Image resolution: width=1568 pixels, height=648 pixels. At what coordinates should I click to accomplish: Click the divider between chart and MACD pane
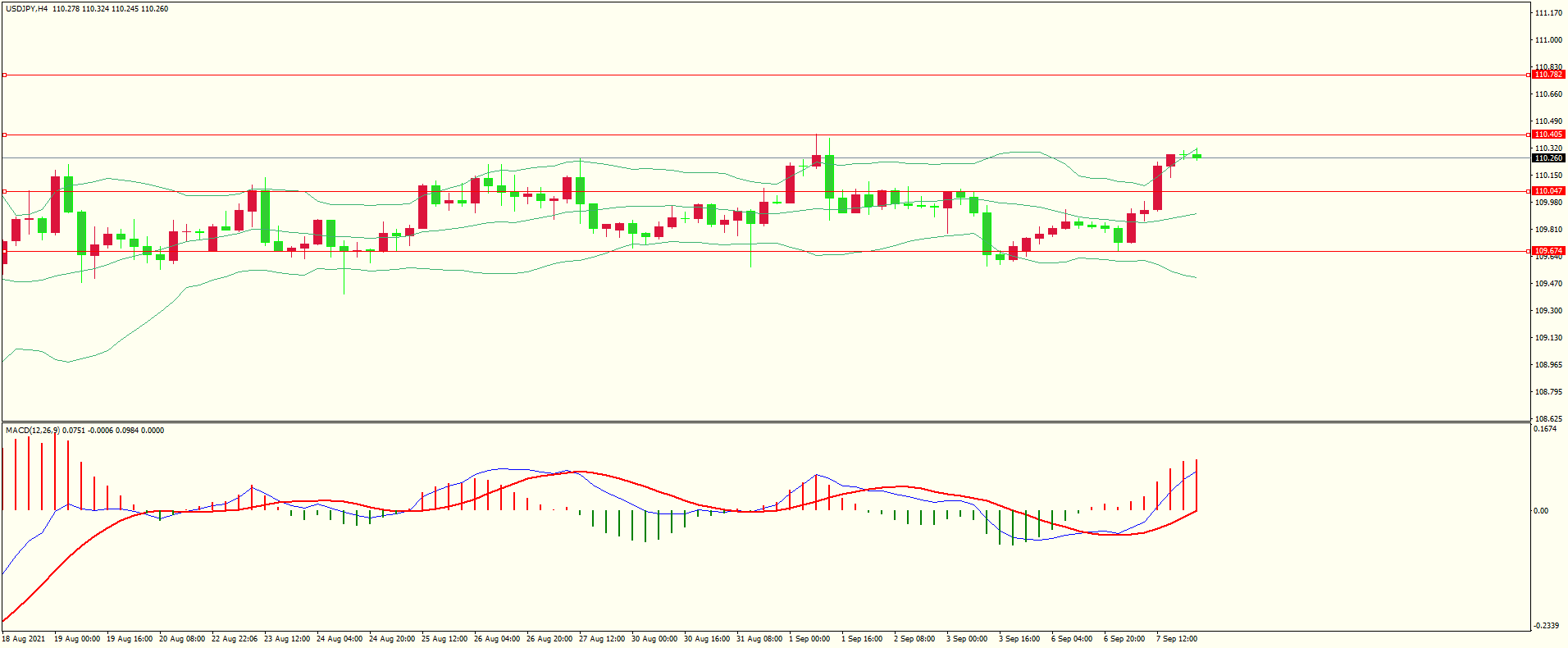tap(766, 422)
